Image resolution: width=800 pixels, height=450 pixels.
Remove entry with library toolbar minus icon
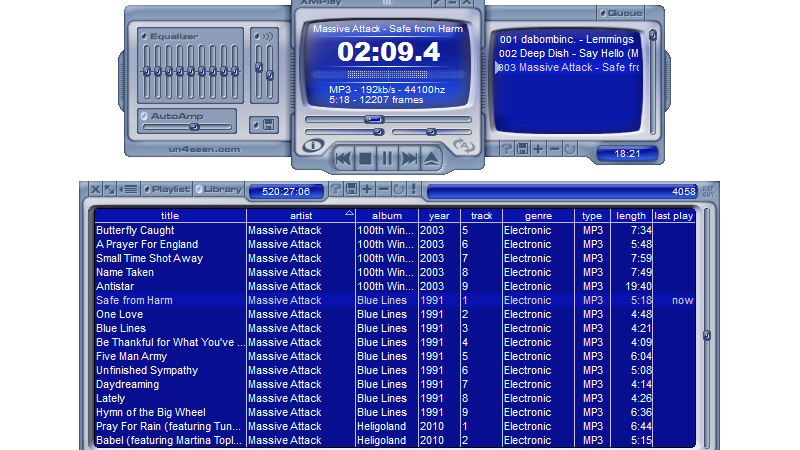click(x=383, y=189)
